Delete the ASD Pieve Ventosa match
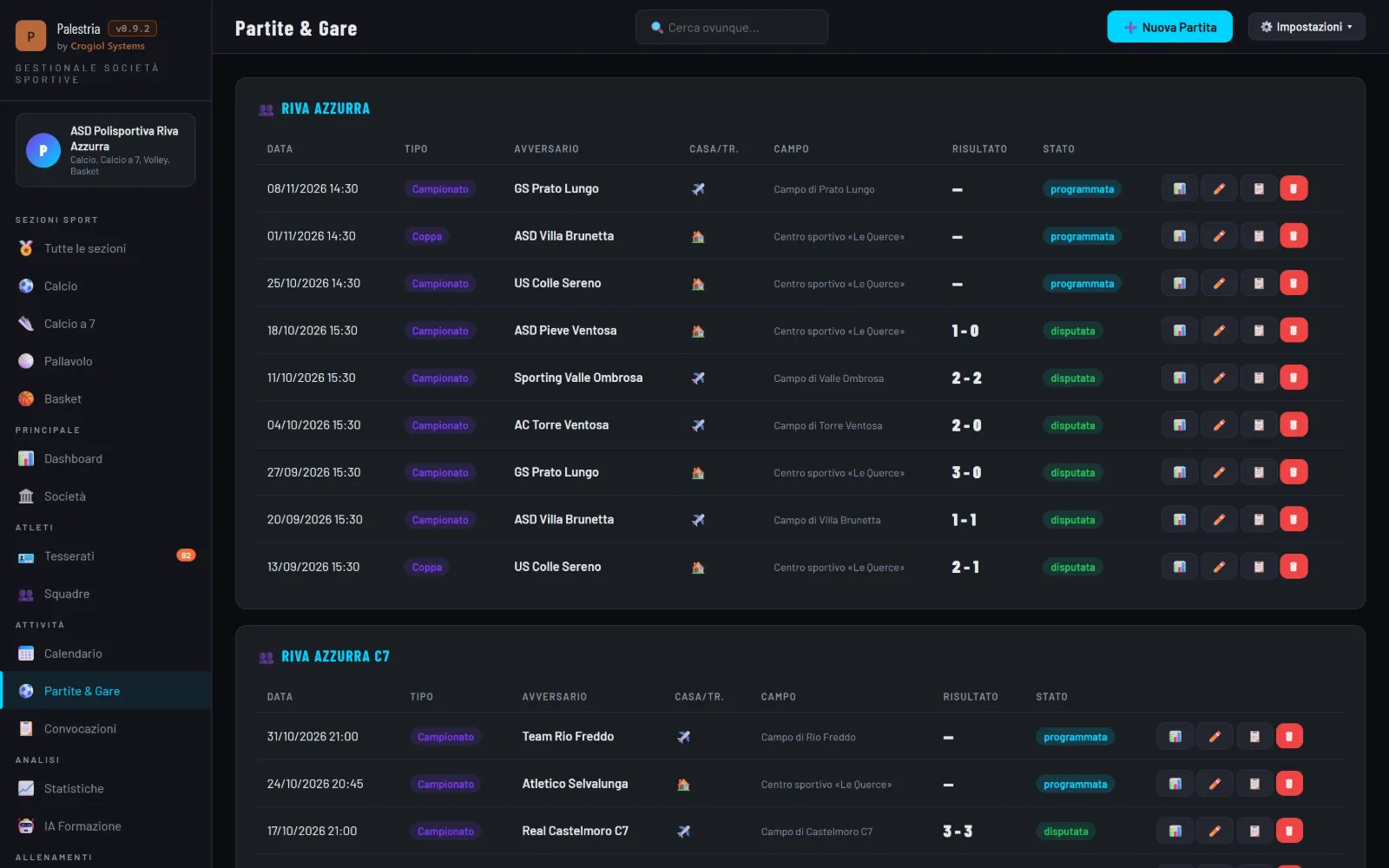This screenshot has height=868, width=1389. 1294,331
